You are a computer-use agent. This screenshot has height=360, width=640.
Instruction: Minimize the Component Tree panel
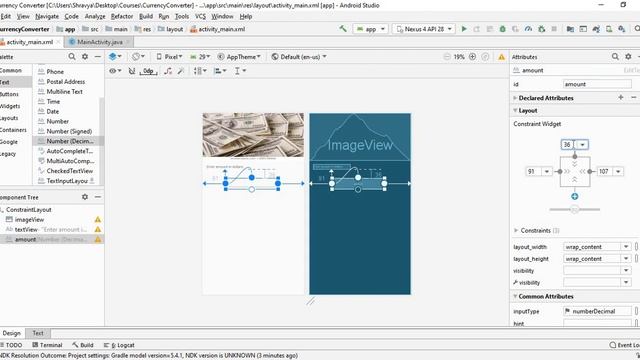98,197
